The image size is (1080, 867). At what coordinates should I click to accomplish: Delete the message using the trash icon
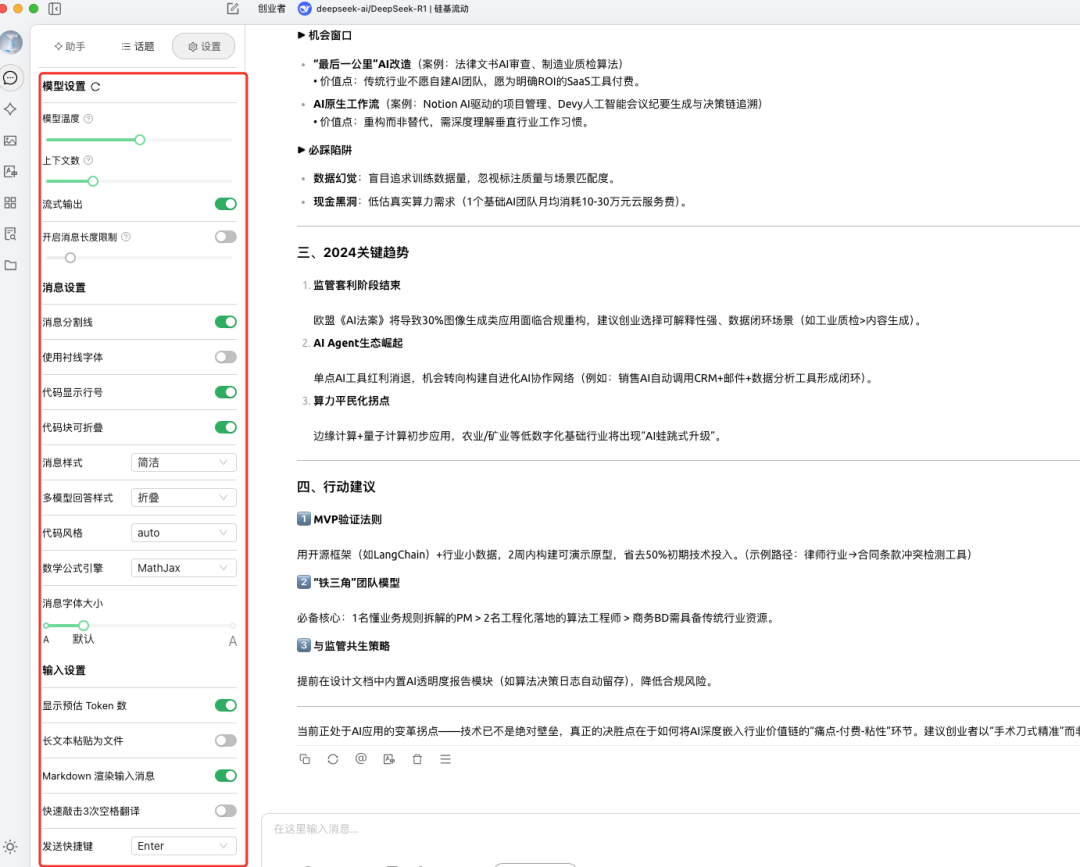click(x=417, y=759)
